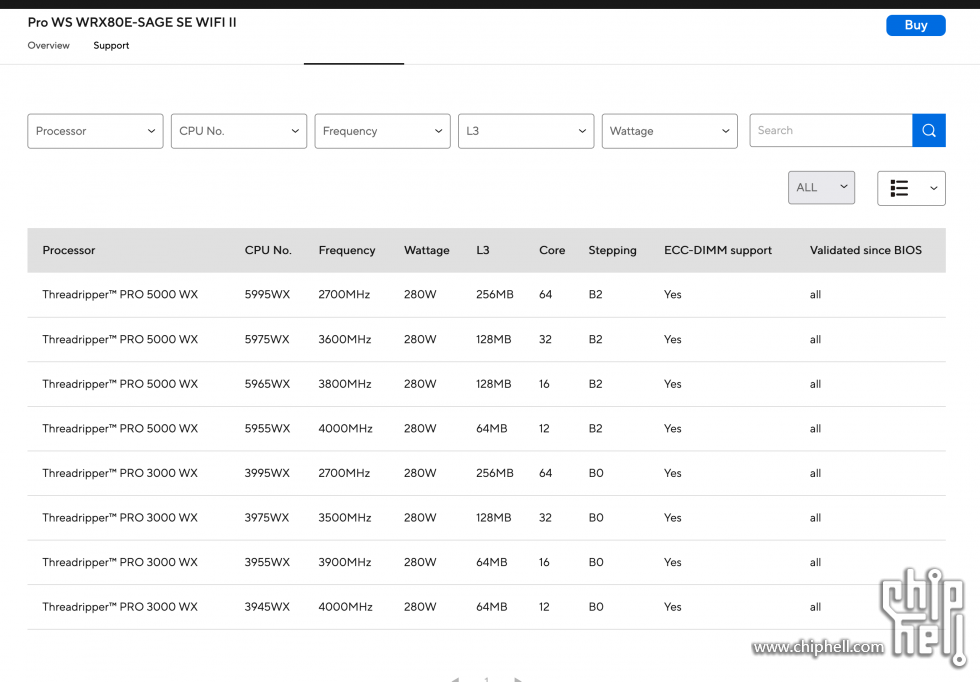
Task: Click Yes ECC value in 3955WX row
Action: [x=672, y=563]
